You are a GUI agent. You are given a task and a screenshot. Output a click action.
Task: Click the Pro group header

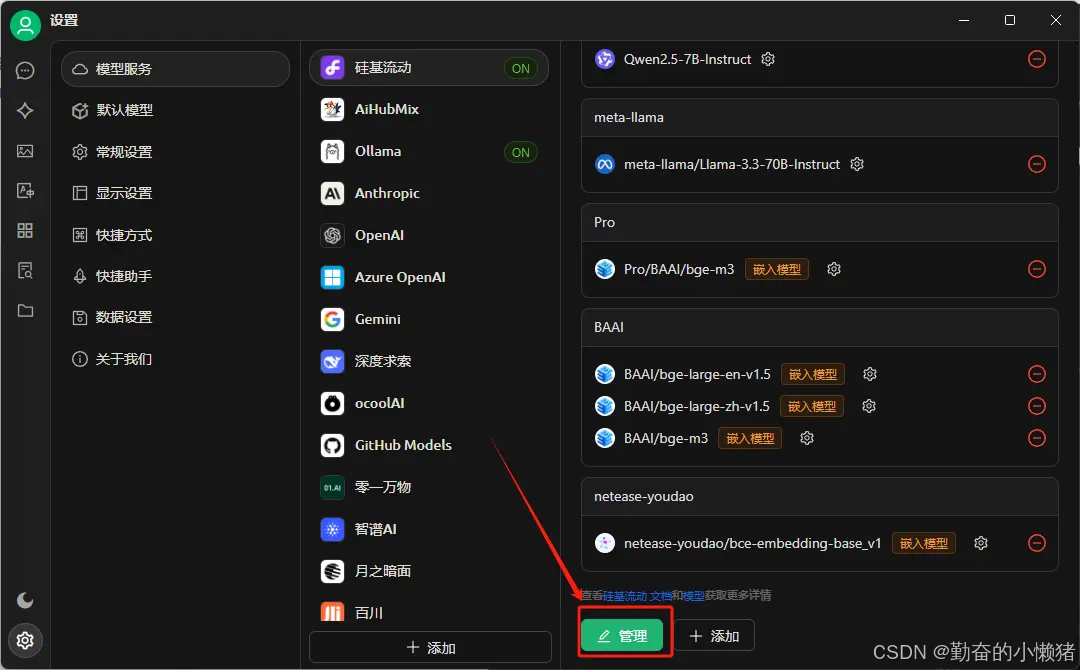[820, 222]
